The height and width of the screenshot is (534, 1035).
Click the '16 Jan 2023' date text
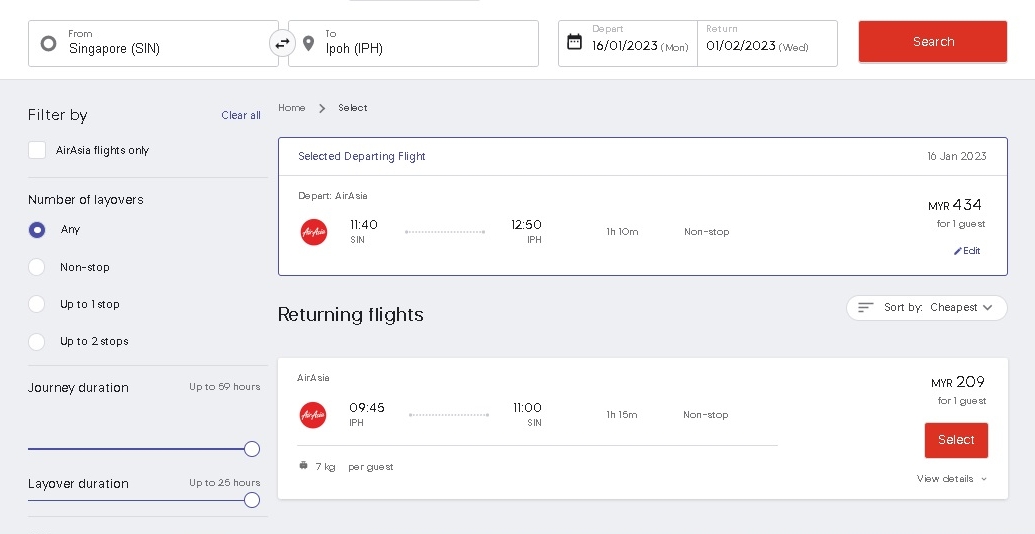956,156
